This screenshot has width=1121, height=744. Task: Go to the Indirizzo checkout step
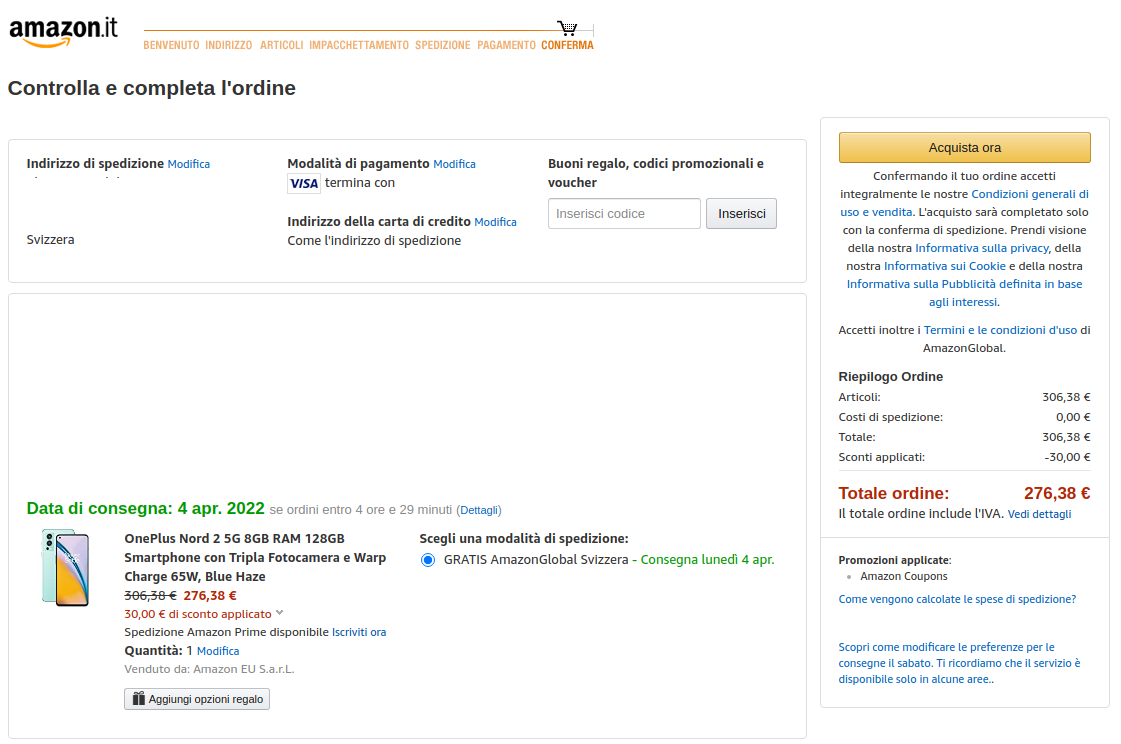229,45
